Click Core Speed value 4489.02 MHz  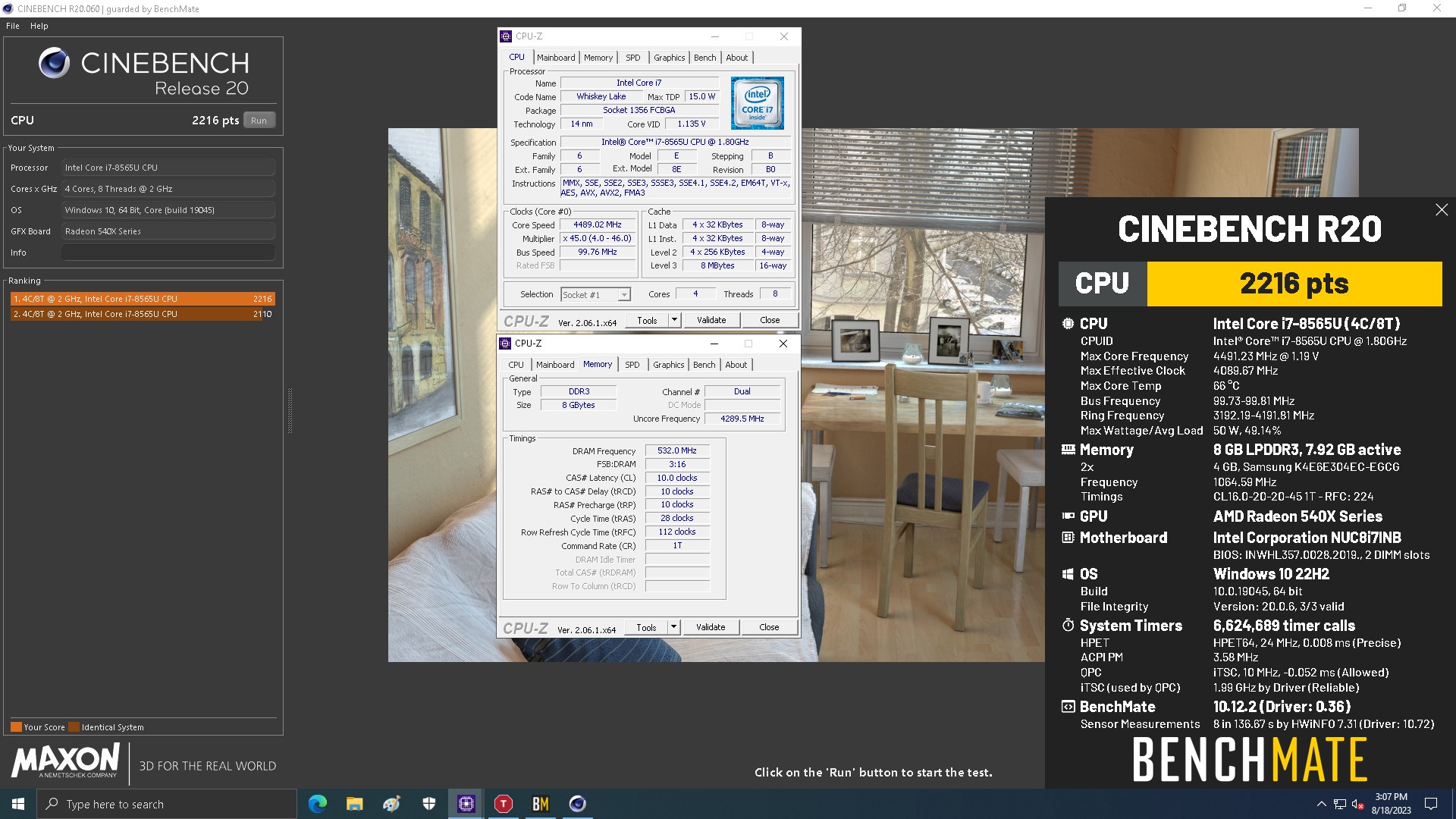tap(598, 225)
